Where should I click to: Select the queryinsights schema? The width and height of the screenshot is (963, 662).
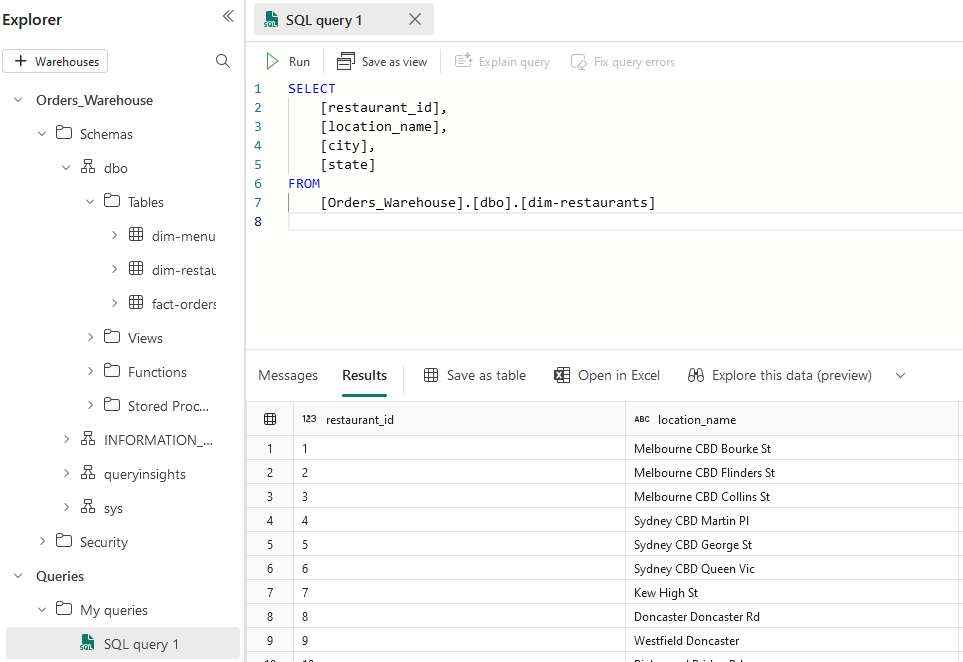145,474
